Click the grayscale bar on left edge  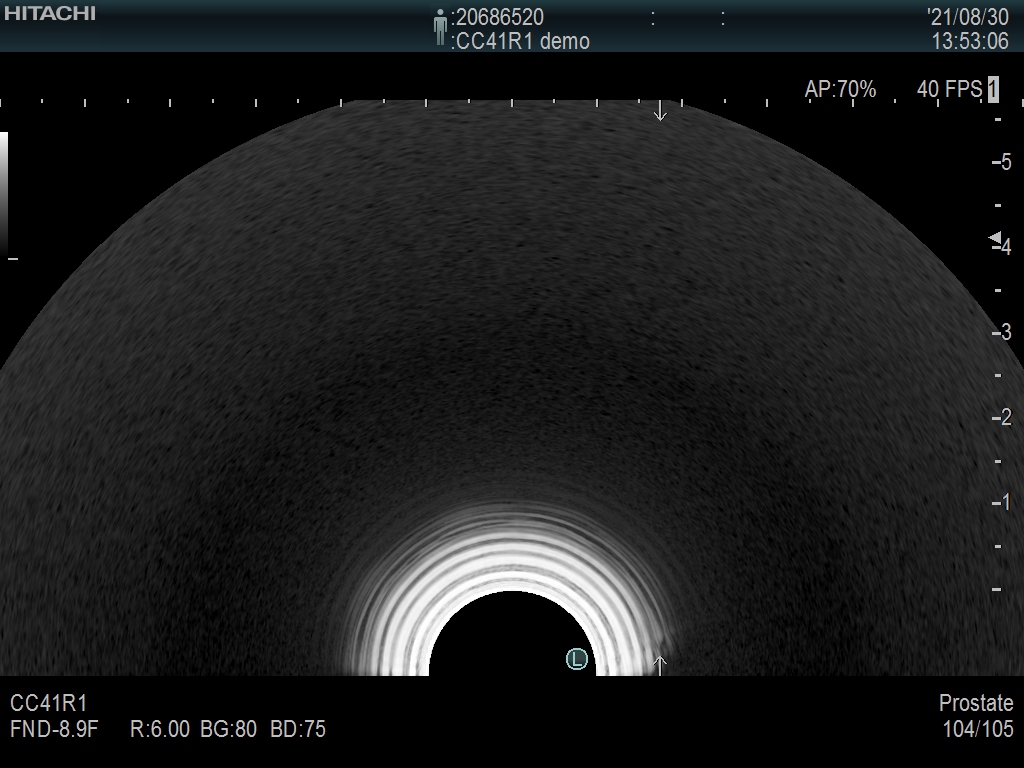(4, 194)
